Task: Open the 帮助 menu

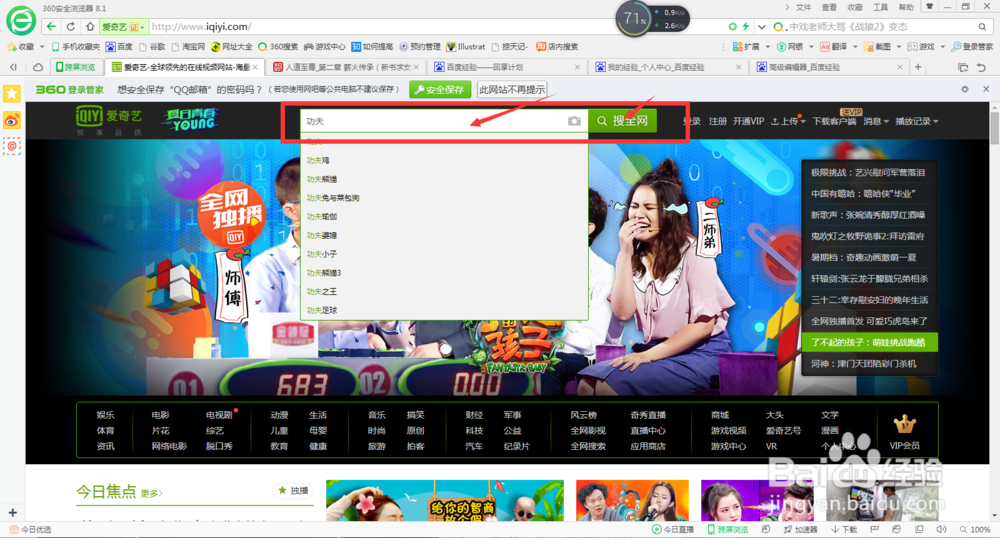Action: (x=906, y=7)
